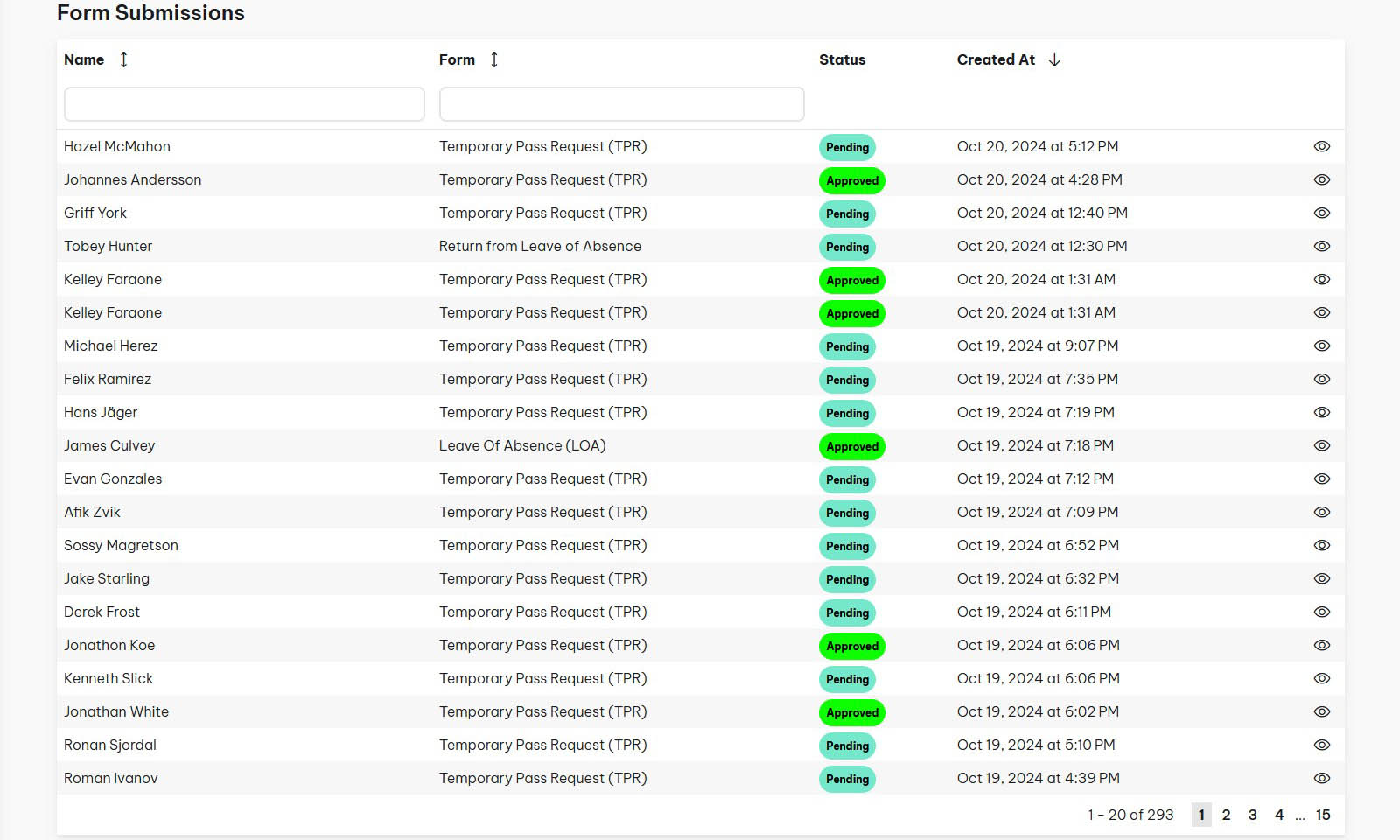Click eye icon on James Culvey row
1400x840 pixels.
click(x=1321, y=446)
